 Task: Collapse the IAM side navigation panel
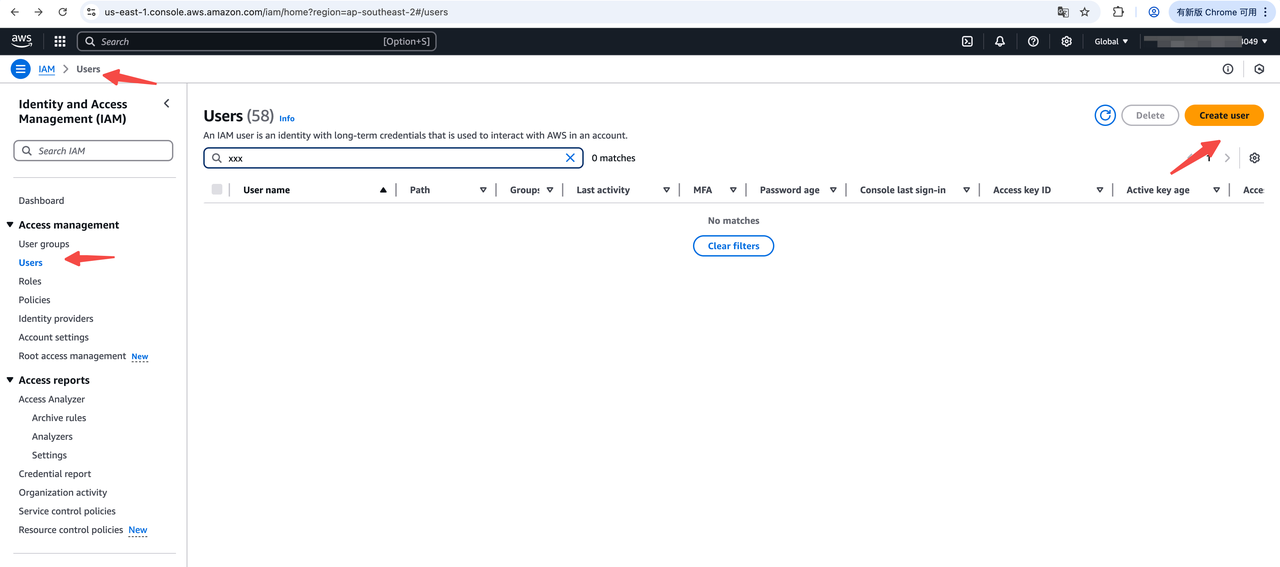[166, 104]
